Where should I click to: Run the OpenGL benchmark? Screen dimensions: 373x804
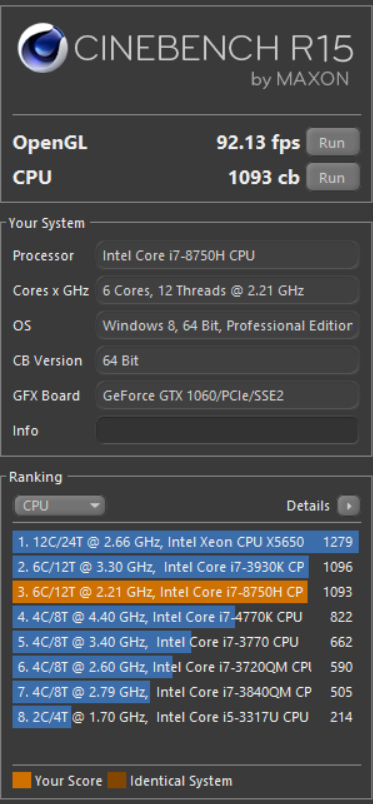pos(332,142)
